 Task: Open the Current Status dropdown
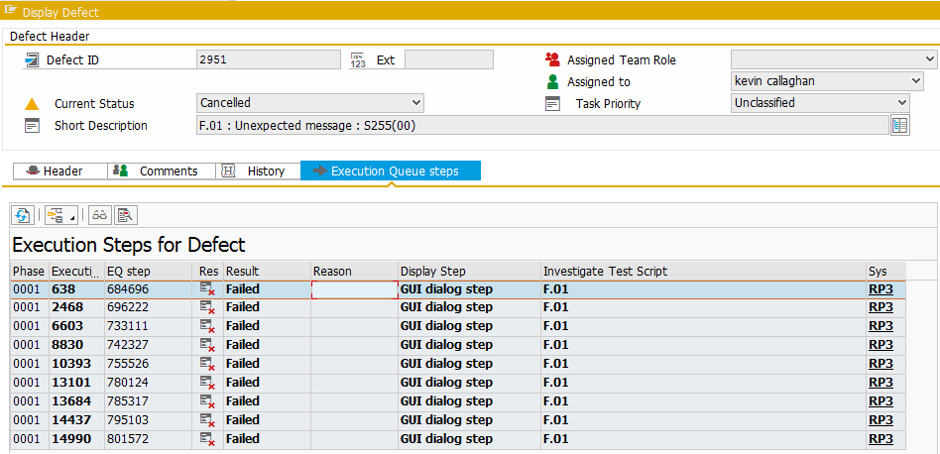click(416, 103)
